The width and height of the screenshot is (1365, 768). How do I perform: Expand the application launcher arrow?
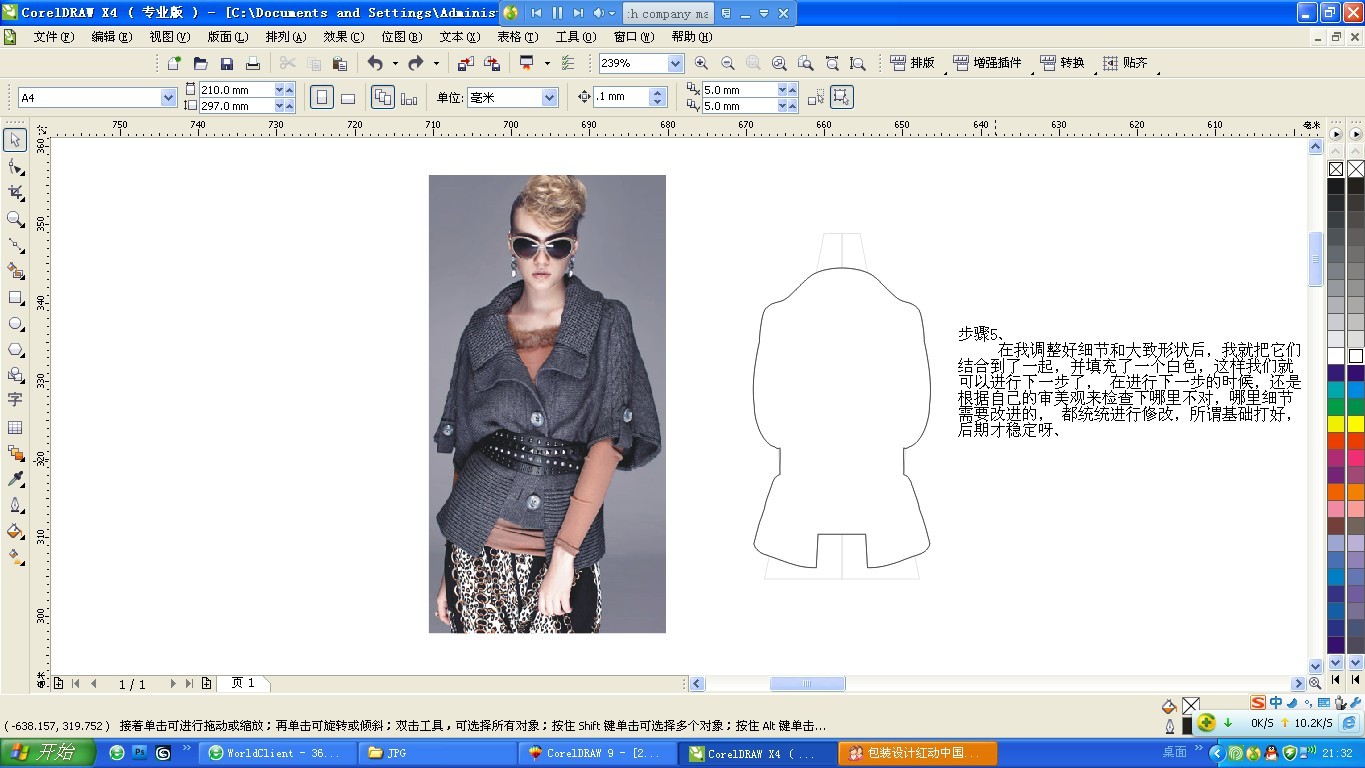(x=546, y=63)
